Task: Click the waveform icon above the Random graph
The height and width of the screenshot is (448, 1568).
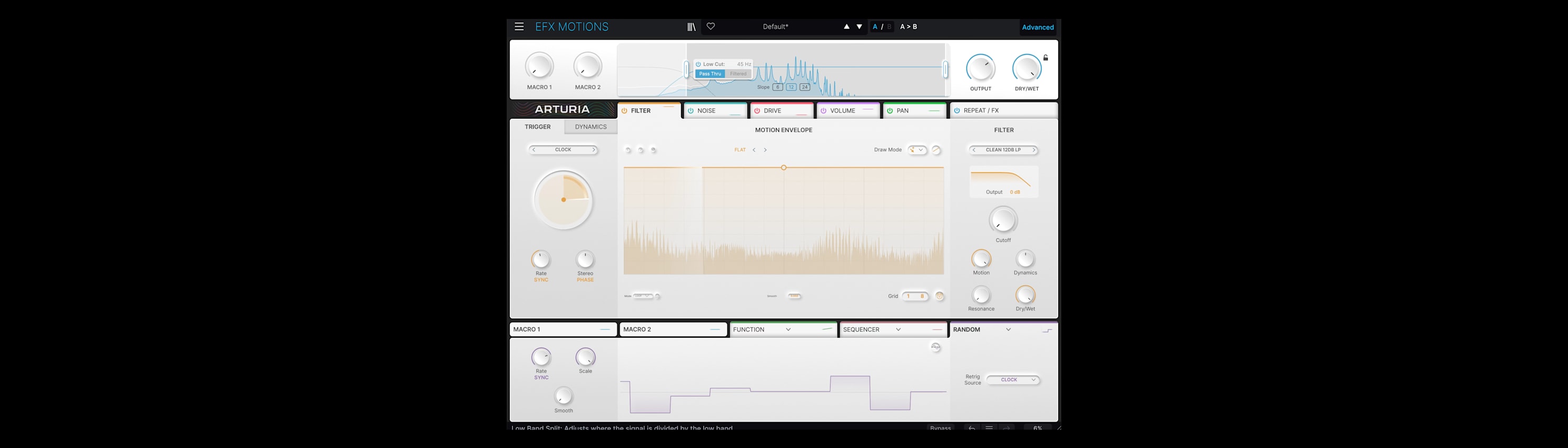Action: pos(935,347)
